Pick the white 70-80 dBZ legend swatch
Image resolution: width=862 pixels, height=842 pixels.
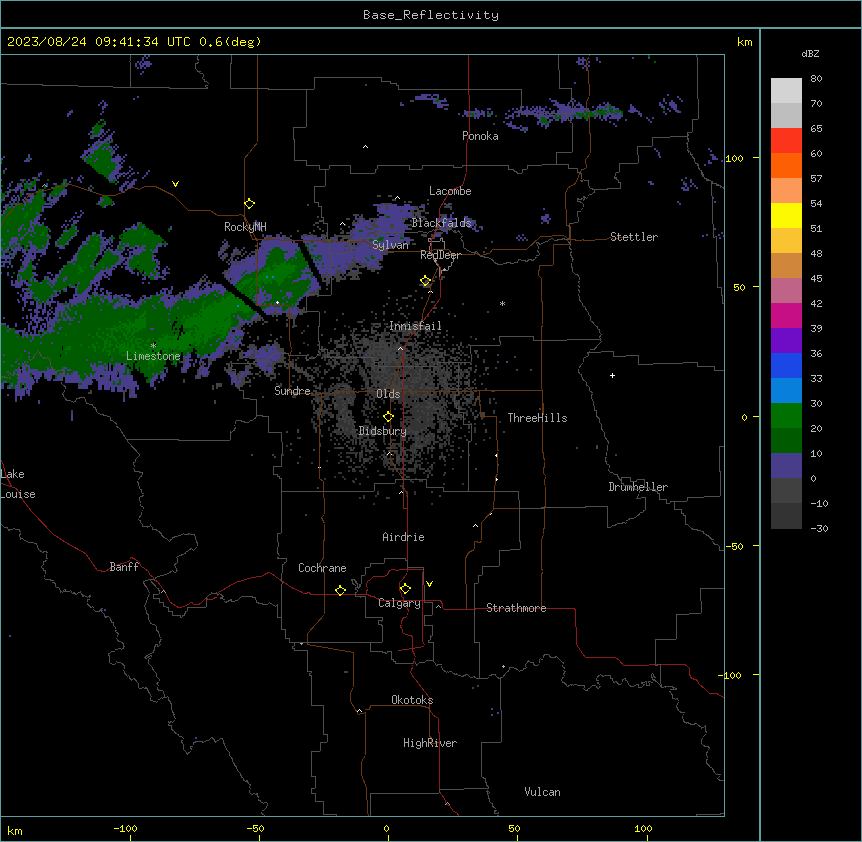click(x=786, y=91)
